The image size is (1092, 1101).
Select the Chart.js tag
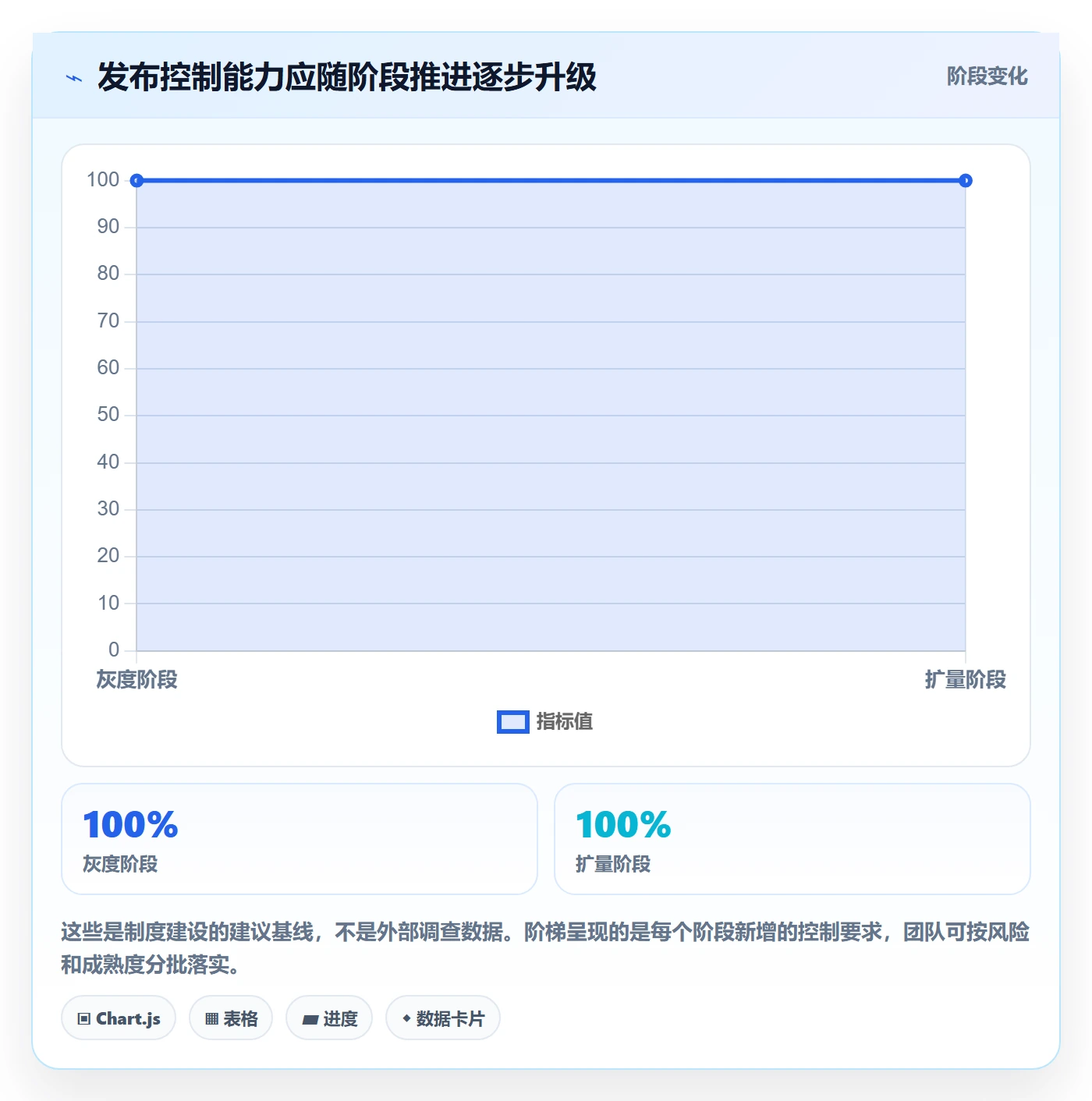pyautogui.click(x=119, y=1018)
